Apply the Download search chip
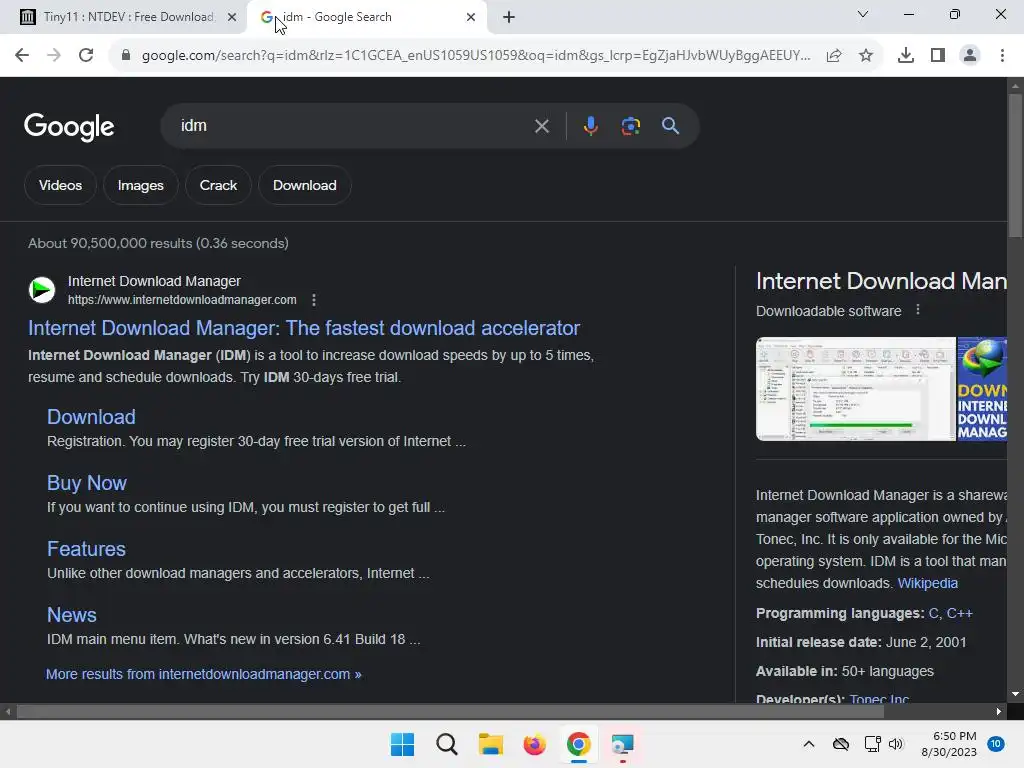Viewport: 1024px width, 768px height. click(304, 185)
